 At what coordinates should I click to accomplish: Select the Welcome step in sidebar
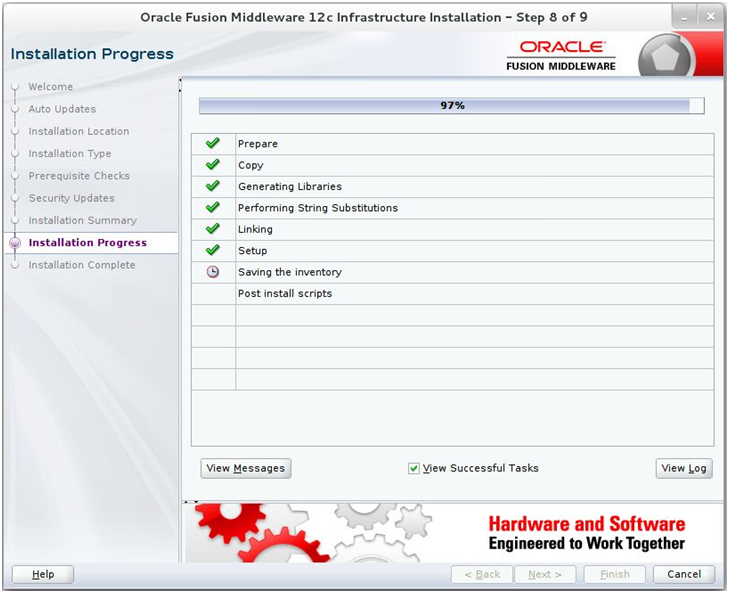[x=50, y=87]
